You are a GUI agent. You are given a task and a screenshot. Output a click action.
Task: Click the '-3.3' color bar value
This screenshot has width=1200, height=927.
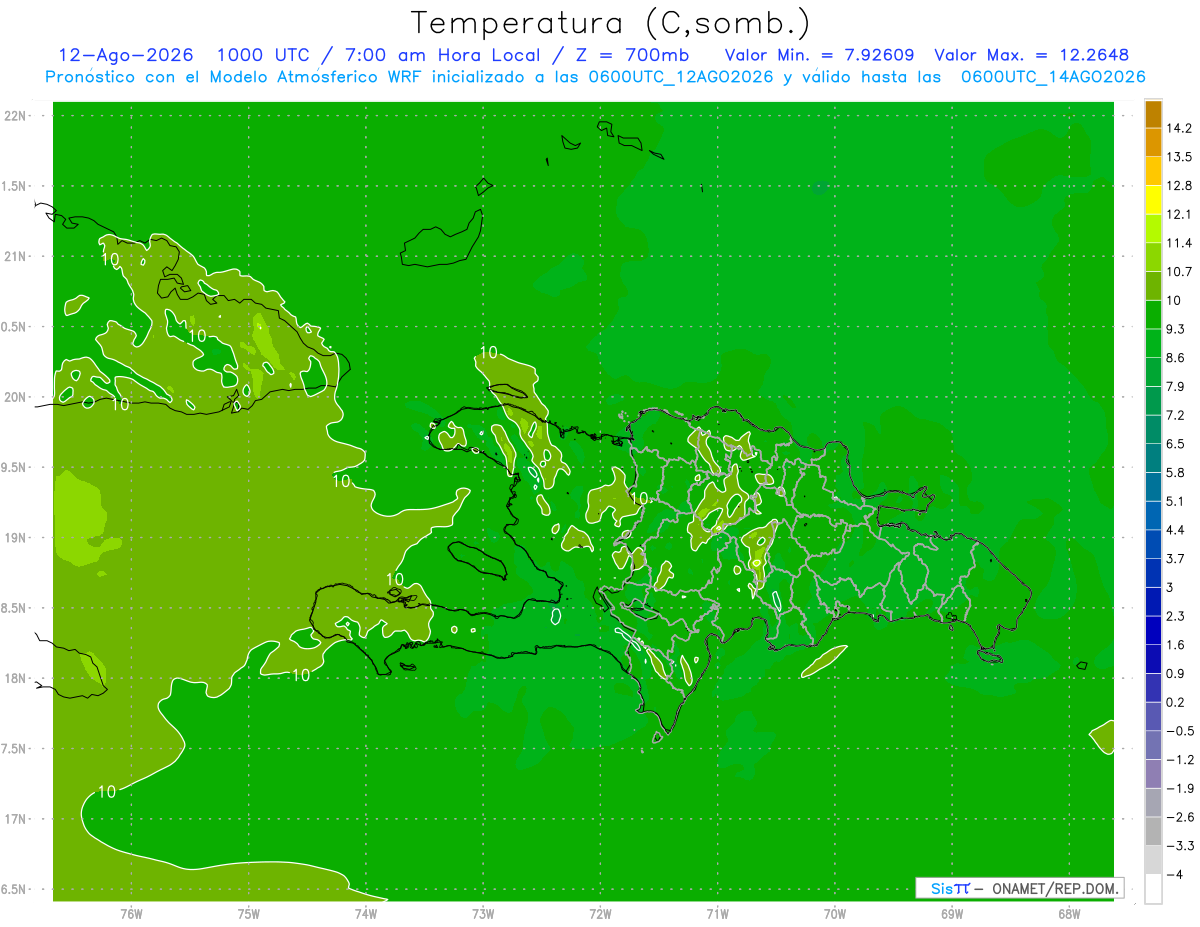[1180, 845]
